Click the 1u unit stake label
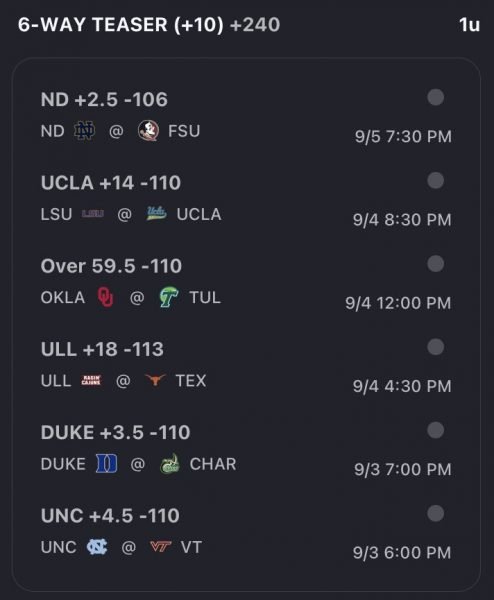494x600 pixels. pos(469,25)
